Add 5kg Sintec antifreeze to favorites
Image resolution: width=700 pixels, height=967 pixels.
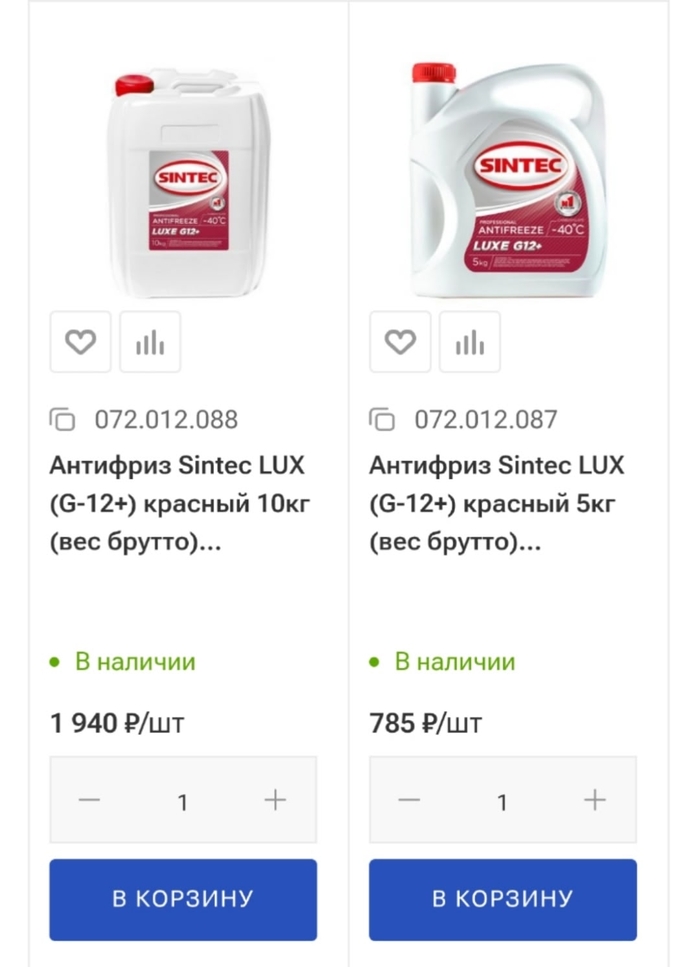(400, 342)
